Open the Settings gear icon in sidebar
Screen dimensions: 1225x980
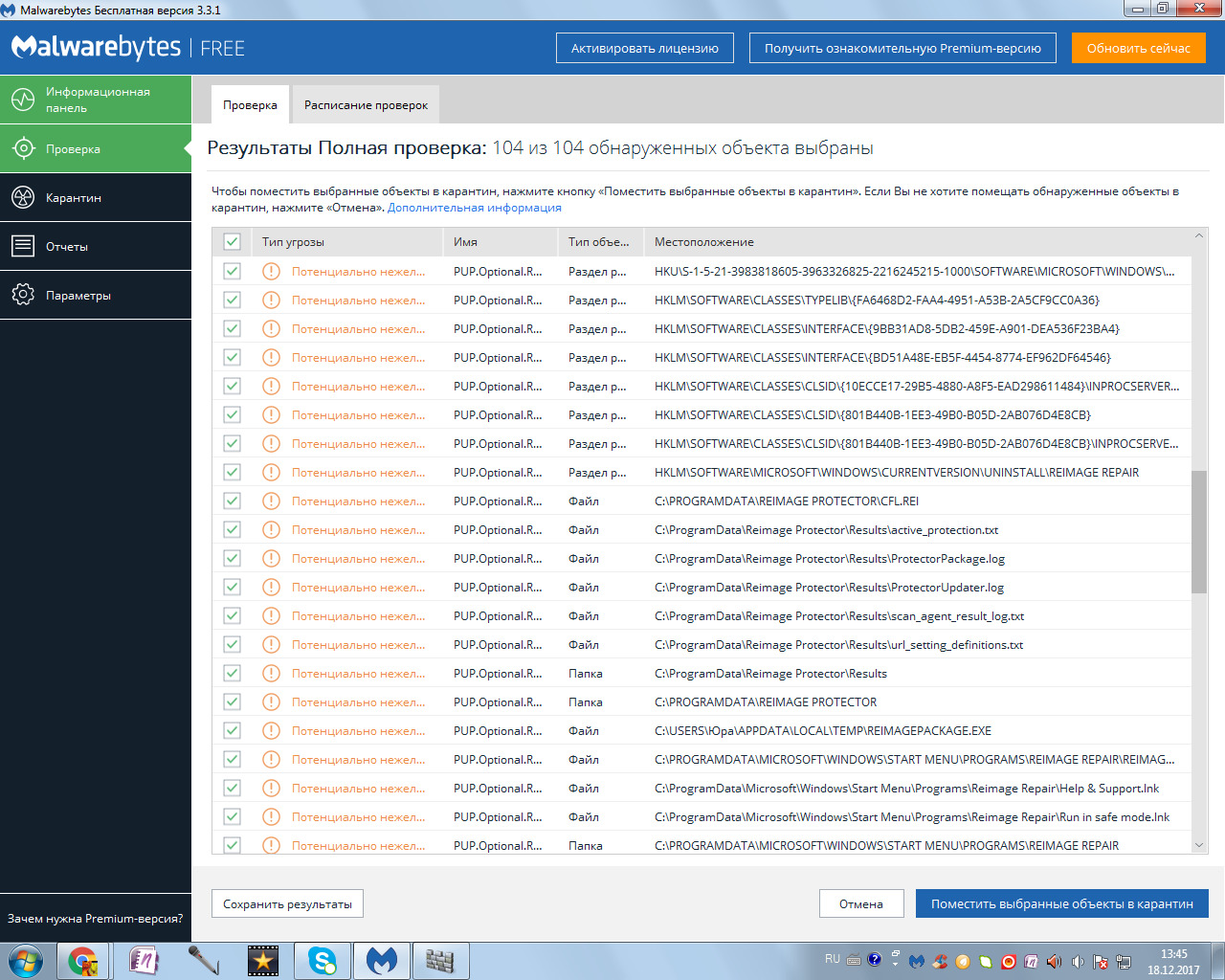(x=23, y=295)
